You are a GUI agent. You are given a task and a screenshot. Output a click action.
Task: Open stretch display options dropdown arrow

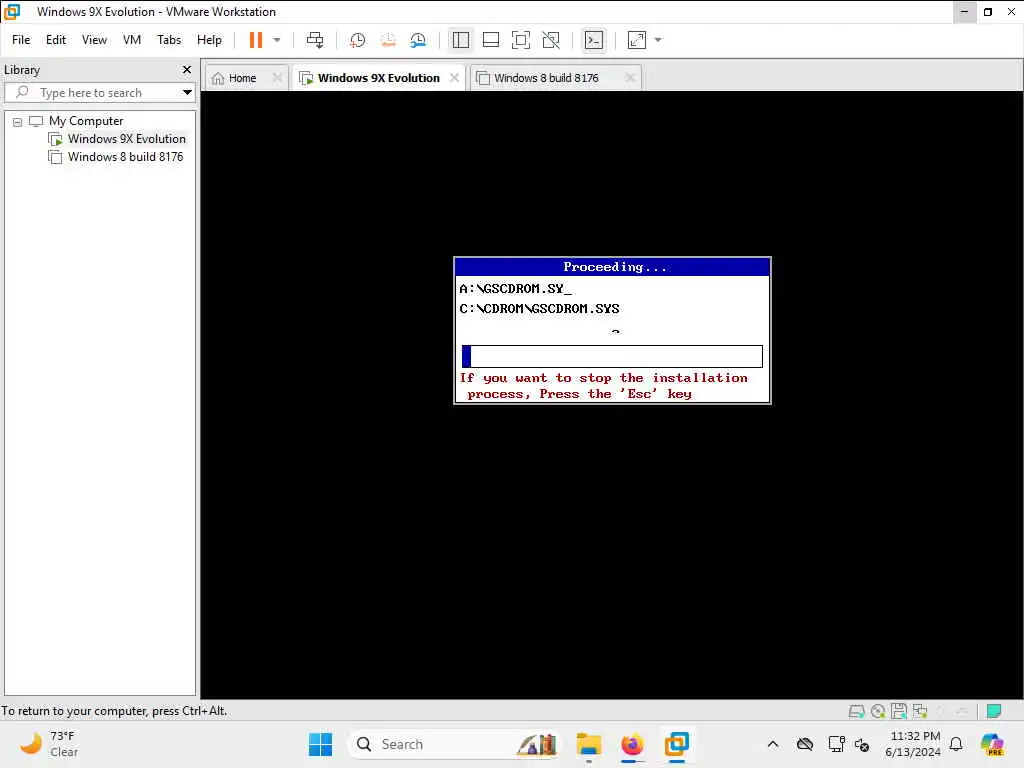(x=658, y=40)
